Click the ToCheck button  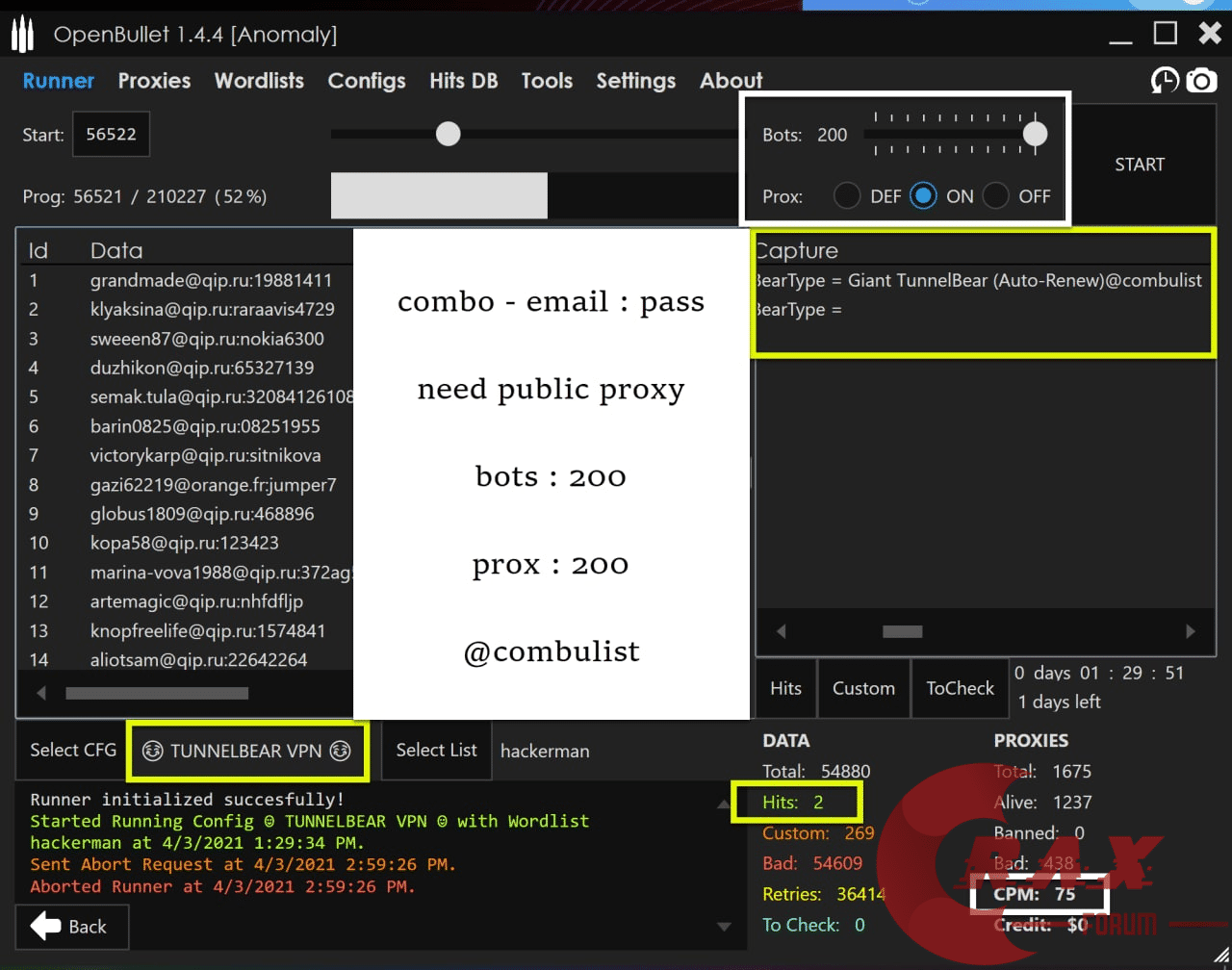(x=960, y=688)
